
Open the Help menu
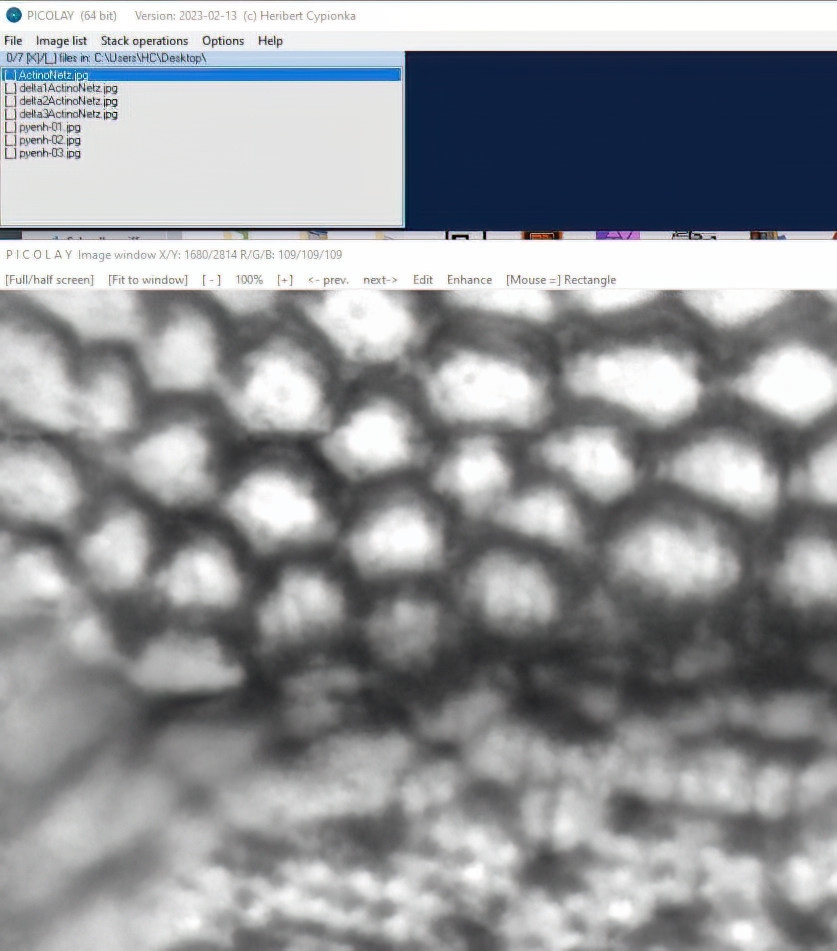pyautogui.click(x=270, y=41)
